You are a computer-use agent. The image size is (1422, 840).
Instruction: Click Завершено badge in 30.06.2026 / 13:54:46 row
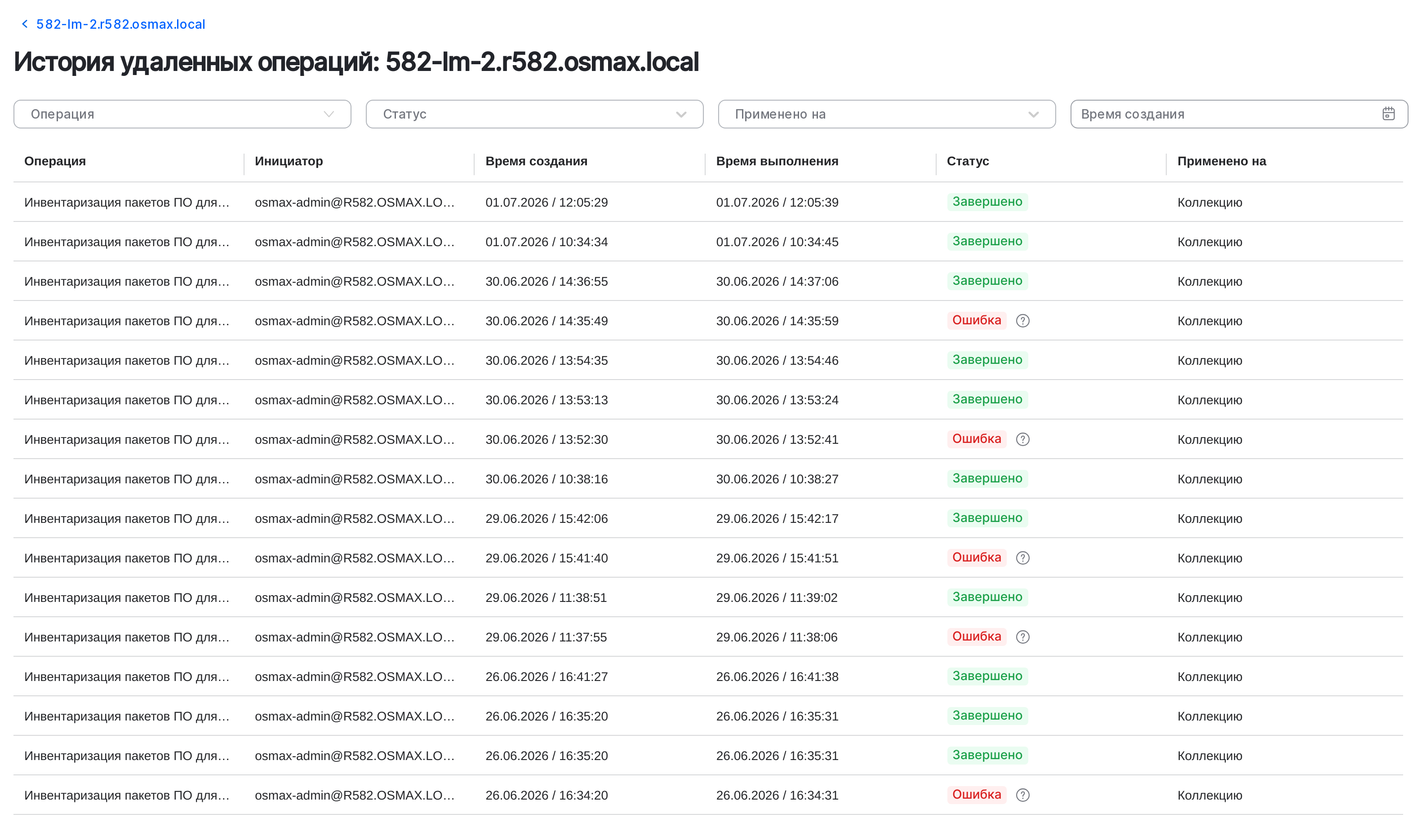987,360
